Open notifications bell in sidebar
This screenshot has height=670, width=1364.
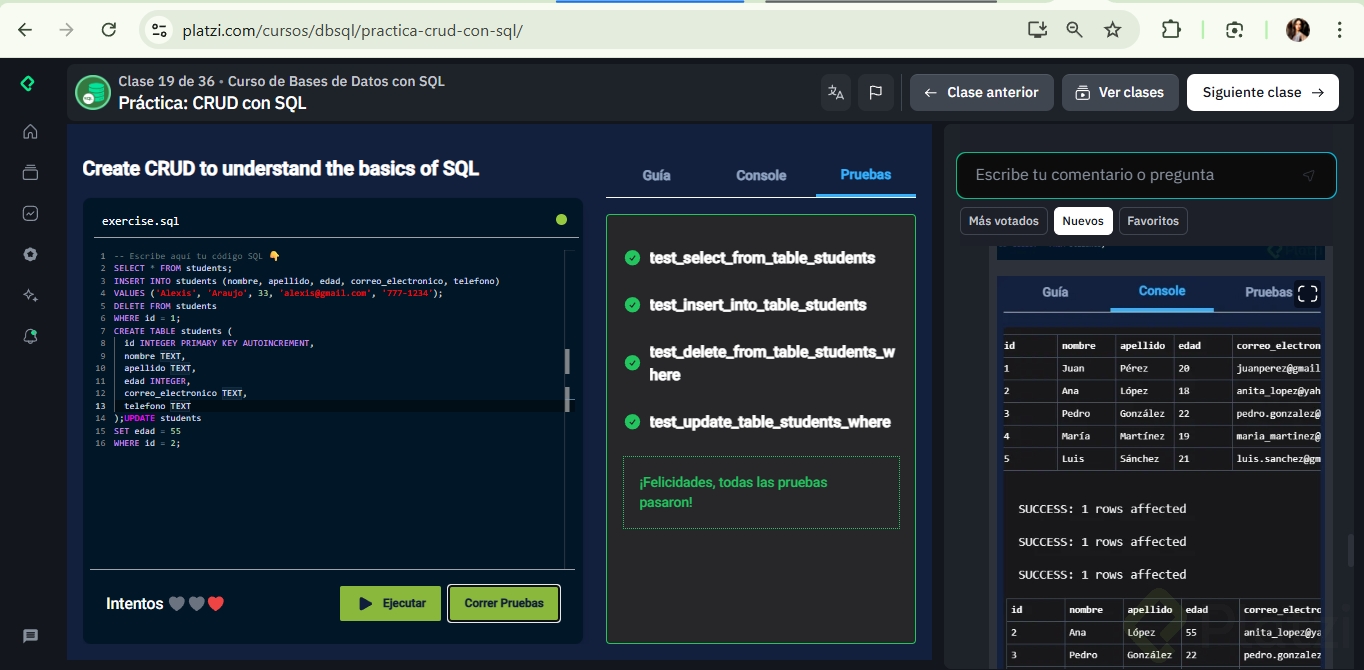click(30, 336)
